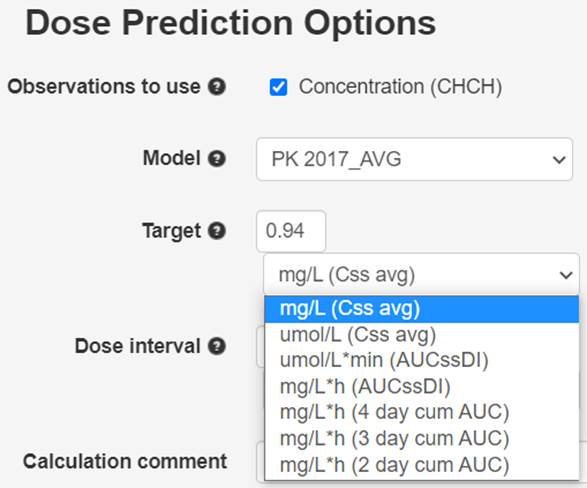
Task: Select mg/L*h (2 day cum AUC)
Action: point(422,465)
